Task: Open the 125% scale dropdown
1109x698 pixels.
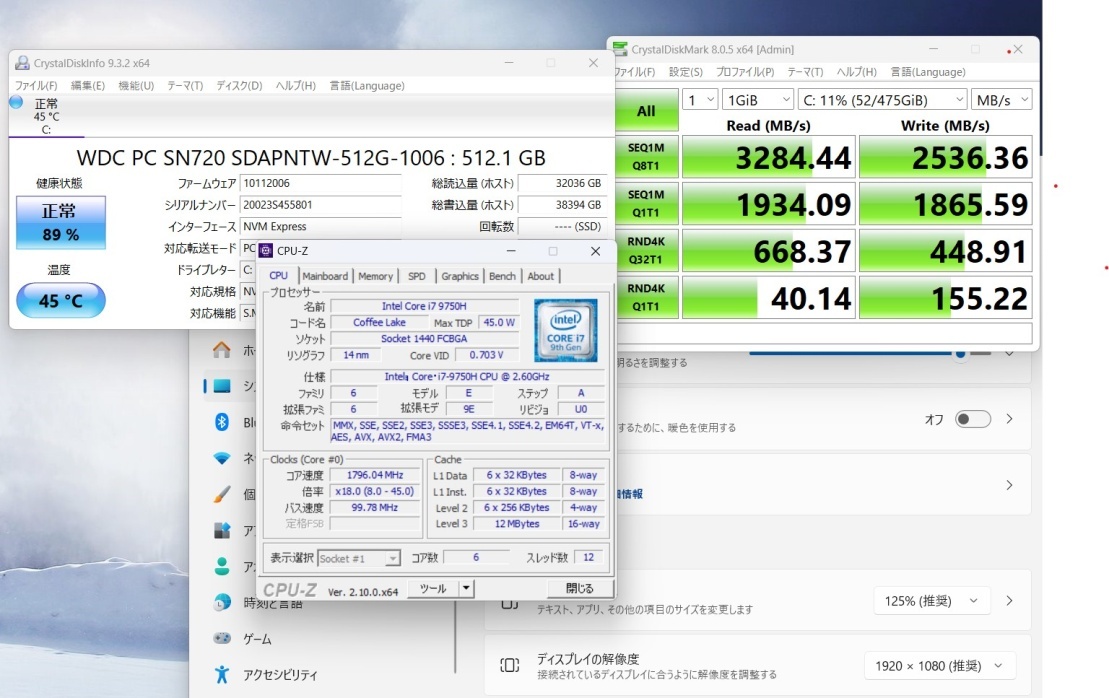Action: point(931,600)
